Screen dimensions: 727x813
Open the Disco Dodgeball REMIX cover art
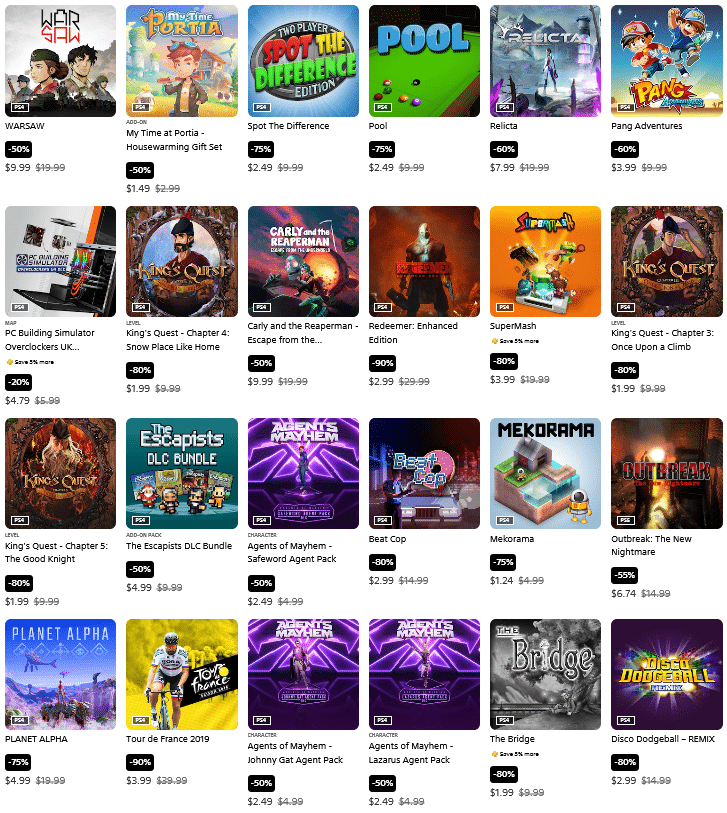(667, 674)
